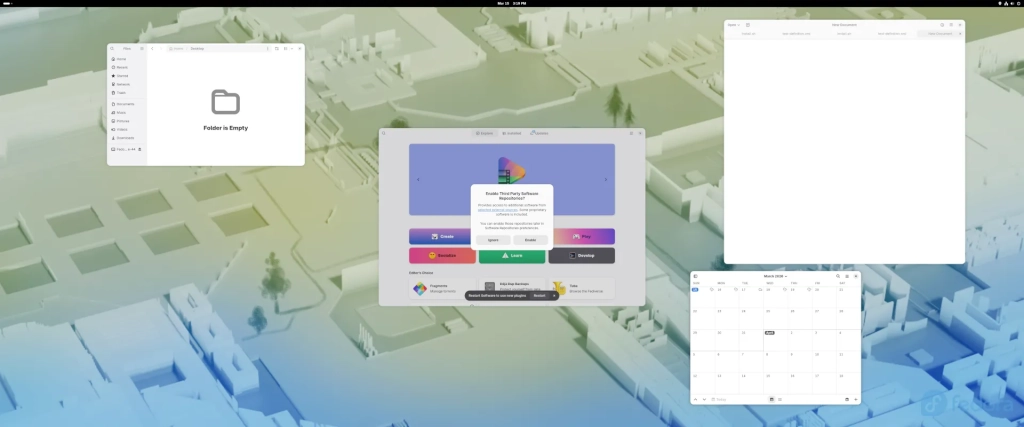Add a new event with plus icon
This screenshot has height=427, width=1024.
pyautogui.click(x=856, y=399)
